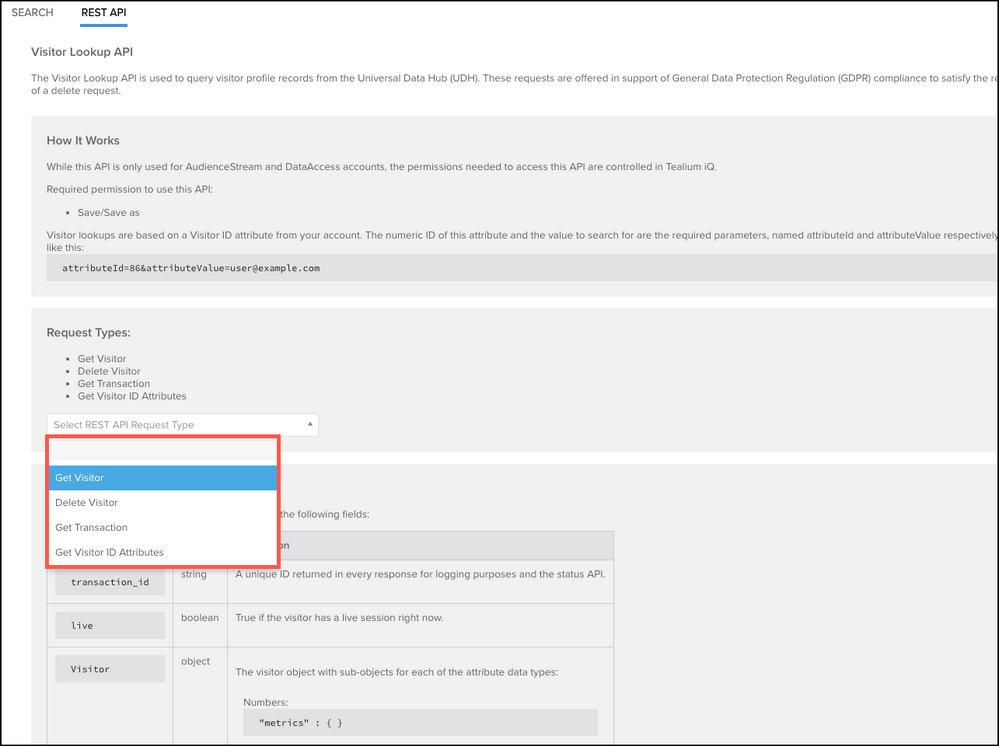This screenshot has width=999, height=746.
Task: Click the attributeId example code snippet
Action: [190, 268]
